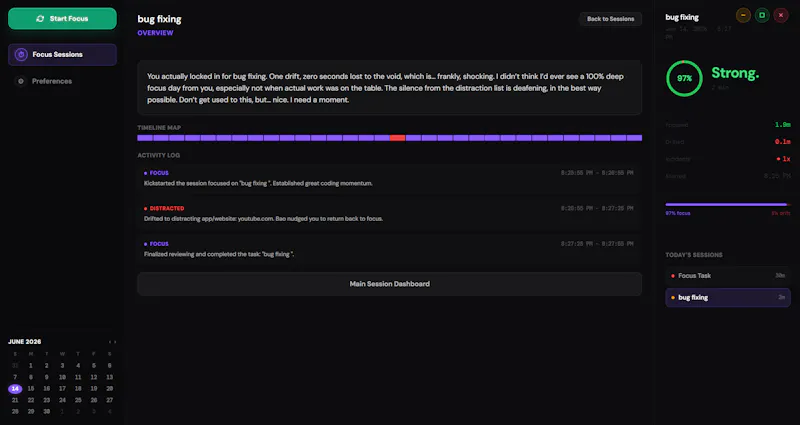Go to previous month in calendar
The image size is (800, 425).
pyautogui.click(x=110, y=342)
